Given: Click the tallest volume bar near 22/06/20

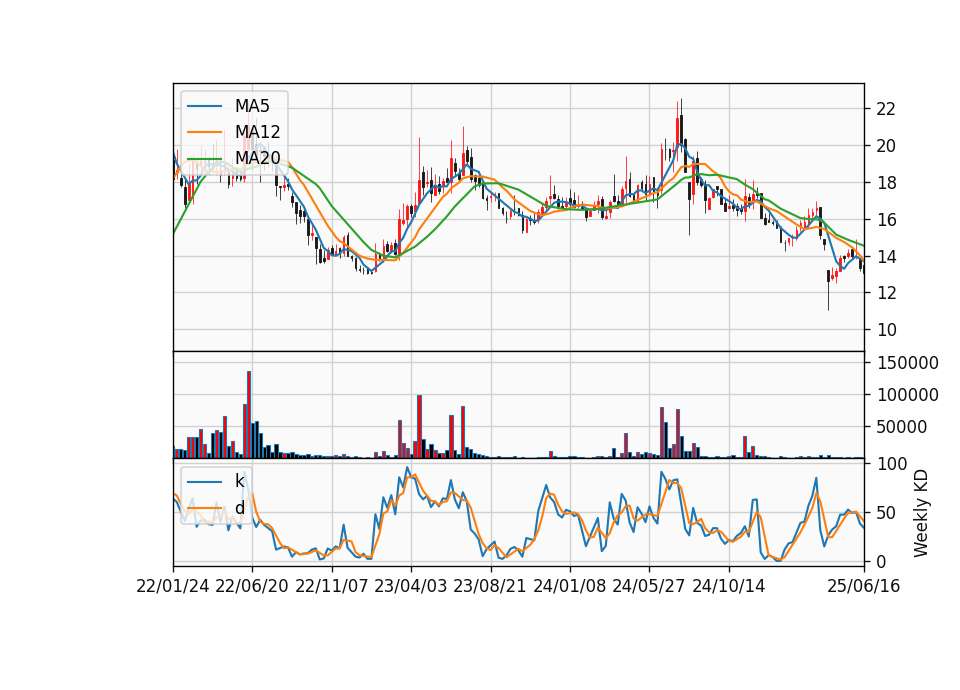Looking at the screenshot, I should (x=249, y=414).
